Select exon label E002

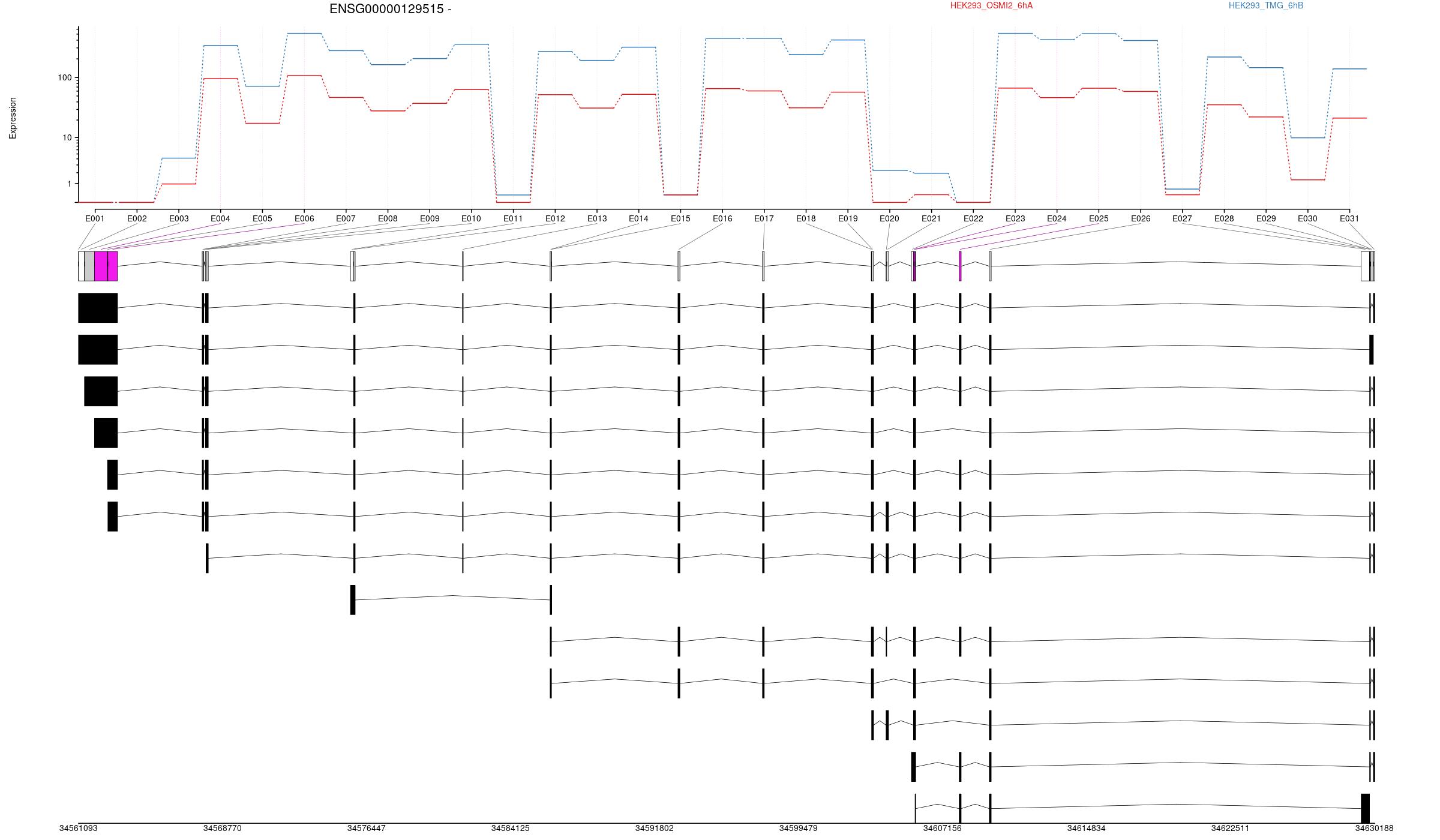pyautogui.click(x=137, y=218)
